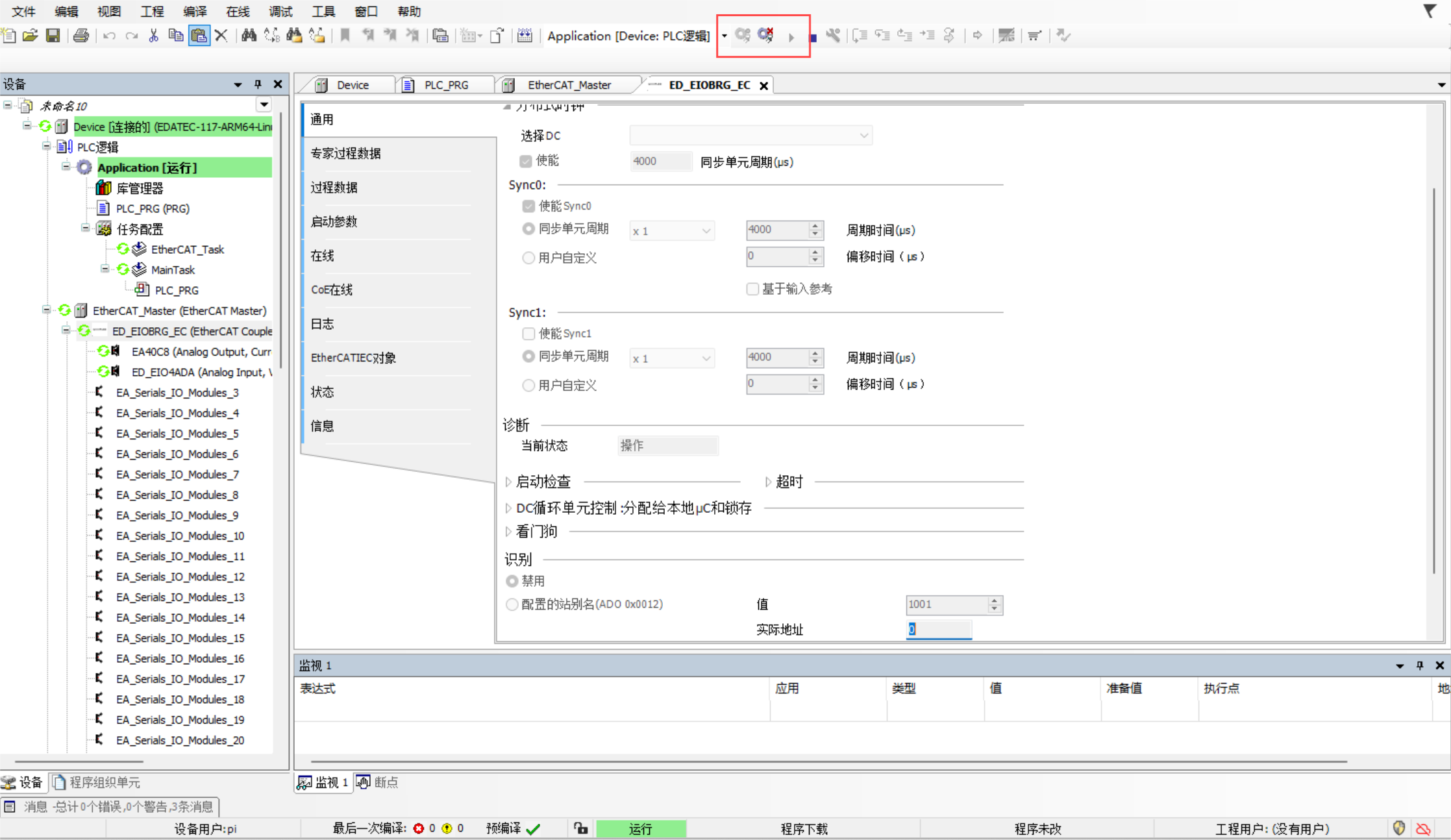Check the 基于输入参考 checkbox
The width and height of the screenshot is (1451, 840).
coord(752,289)
